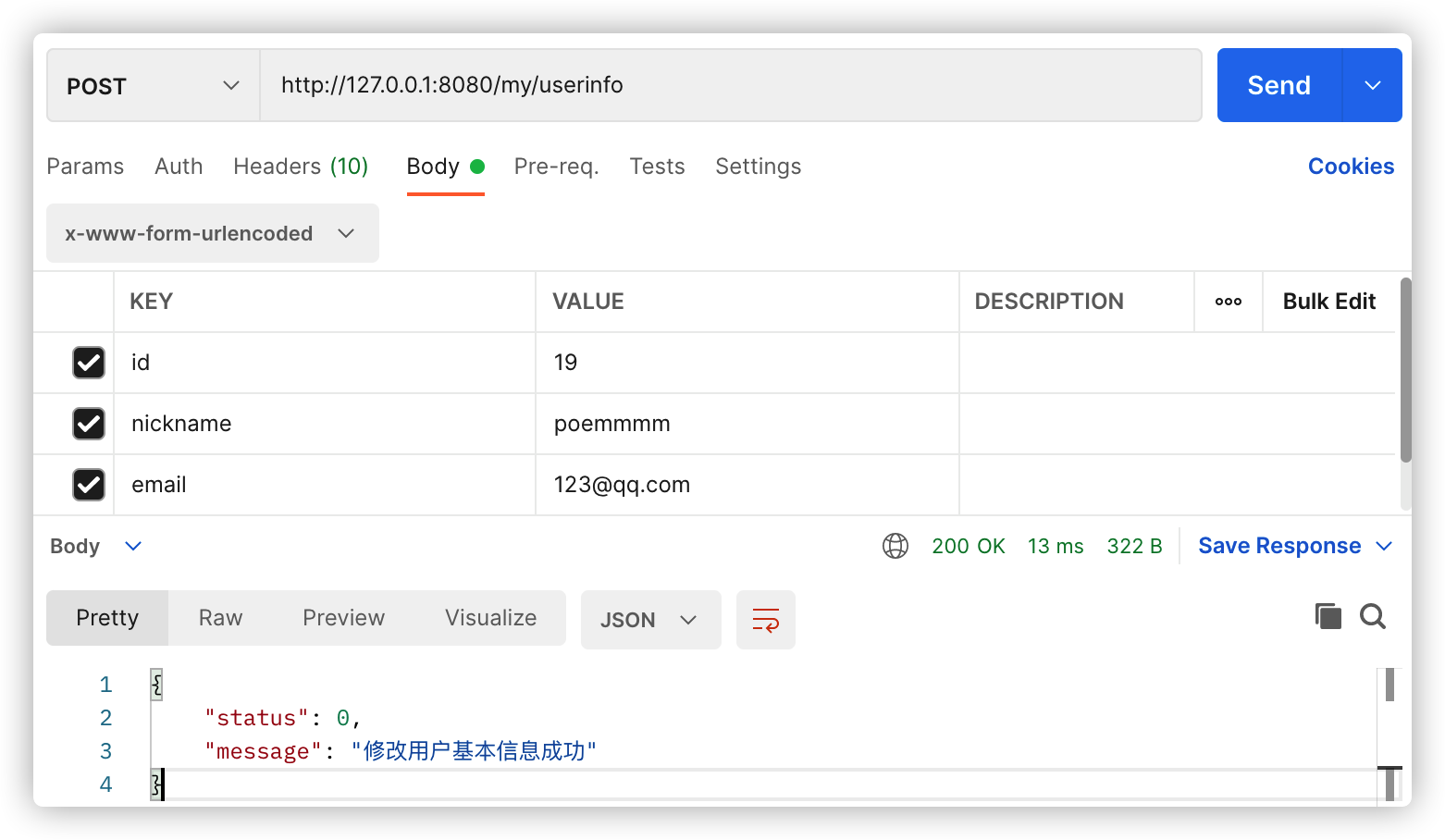Uncheck the nickname parameter checkbox
Viewport: 1445px width, 840px height.
coord(89,424)
